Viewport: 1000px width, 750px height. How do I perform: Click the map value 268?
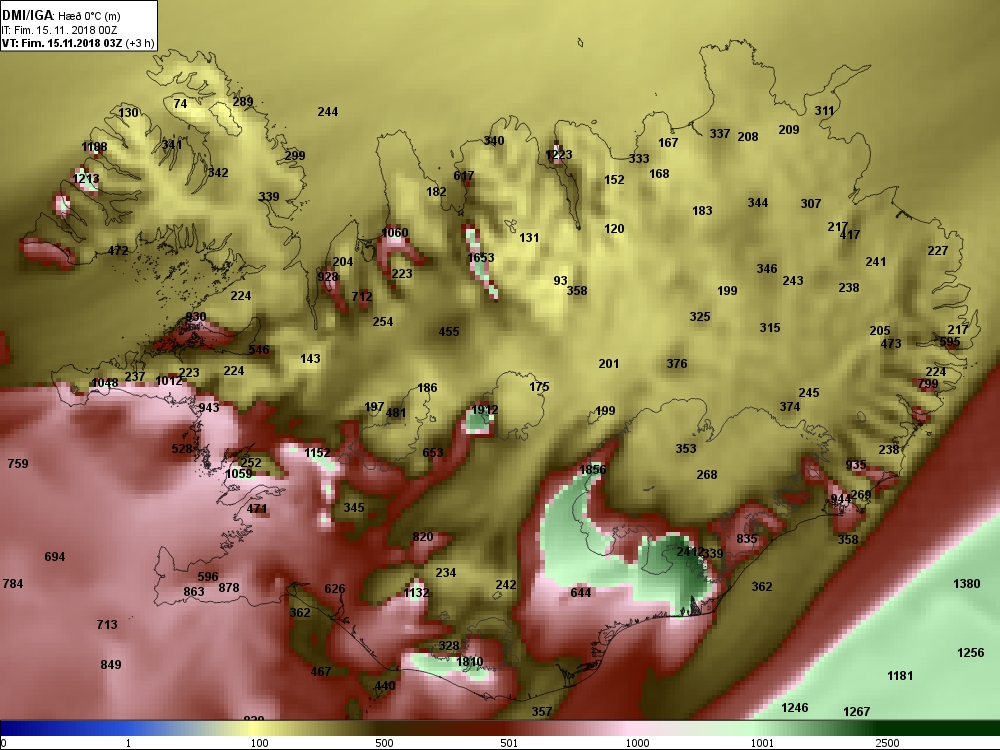pyautogui.click(x=707, y=474)
